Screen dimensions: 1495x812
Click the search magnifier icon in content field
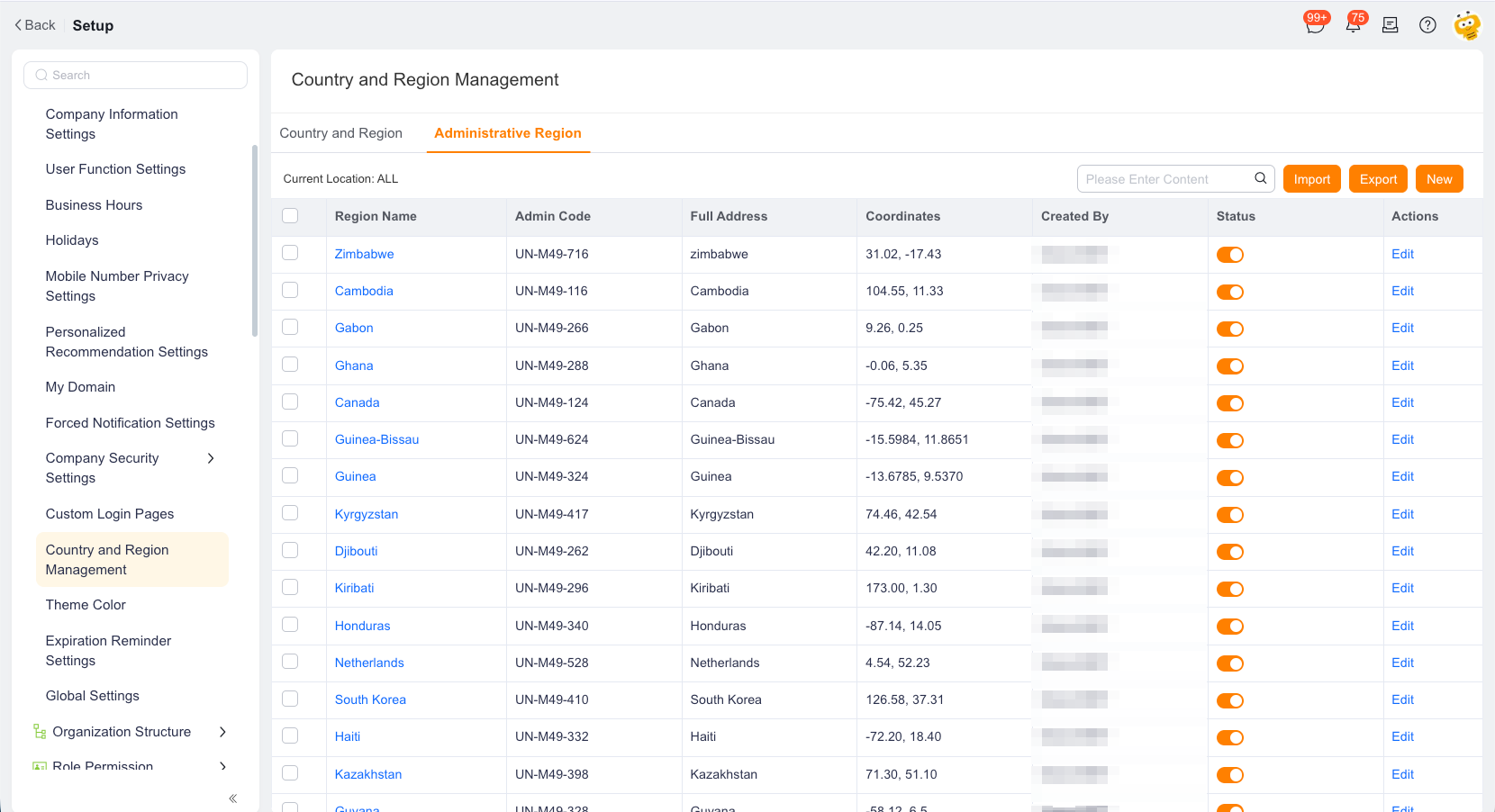pyautogui.click(x=1261, y=178)
